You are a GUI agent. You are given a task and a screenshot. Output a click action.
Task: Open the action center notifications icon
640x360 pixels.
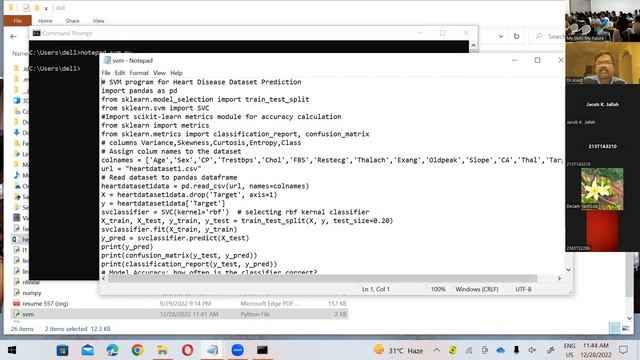pos(623,350)
